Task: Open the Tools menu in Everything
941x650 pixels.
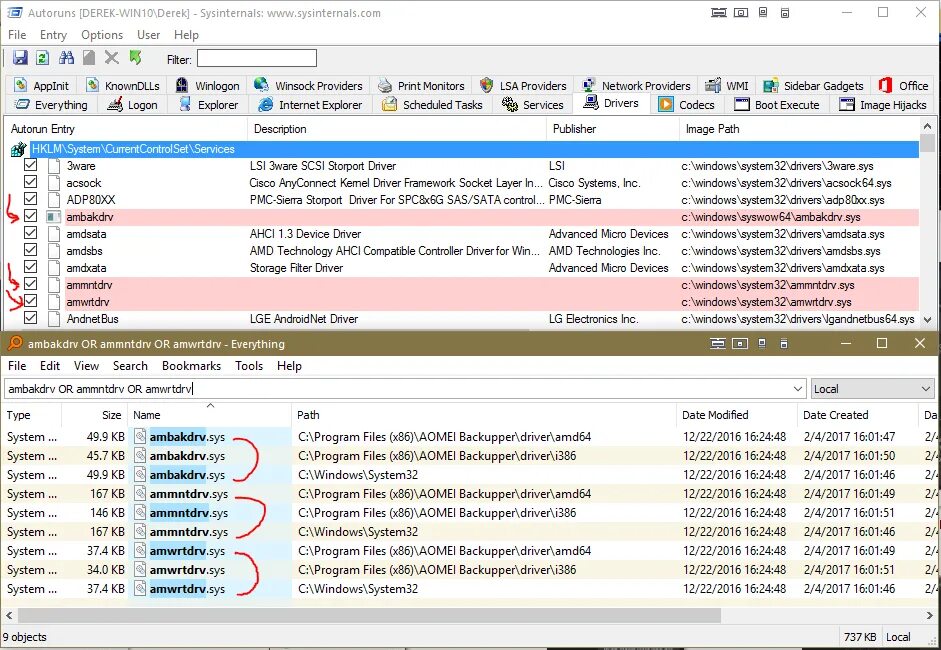Action: tap(248, 366)
